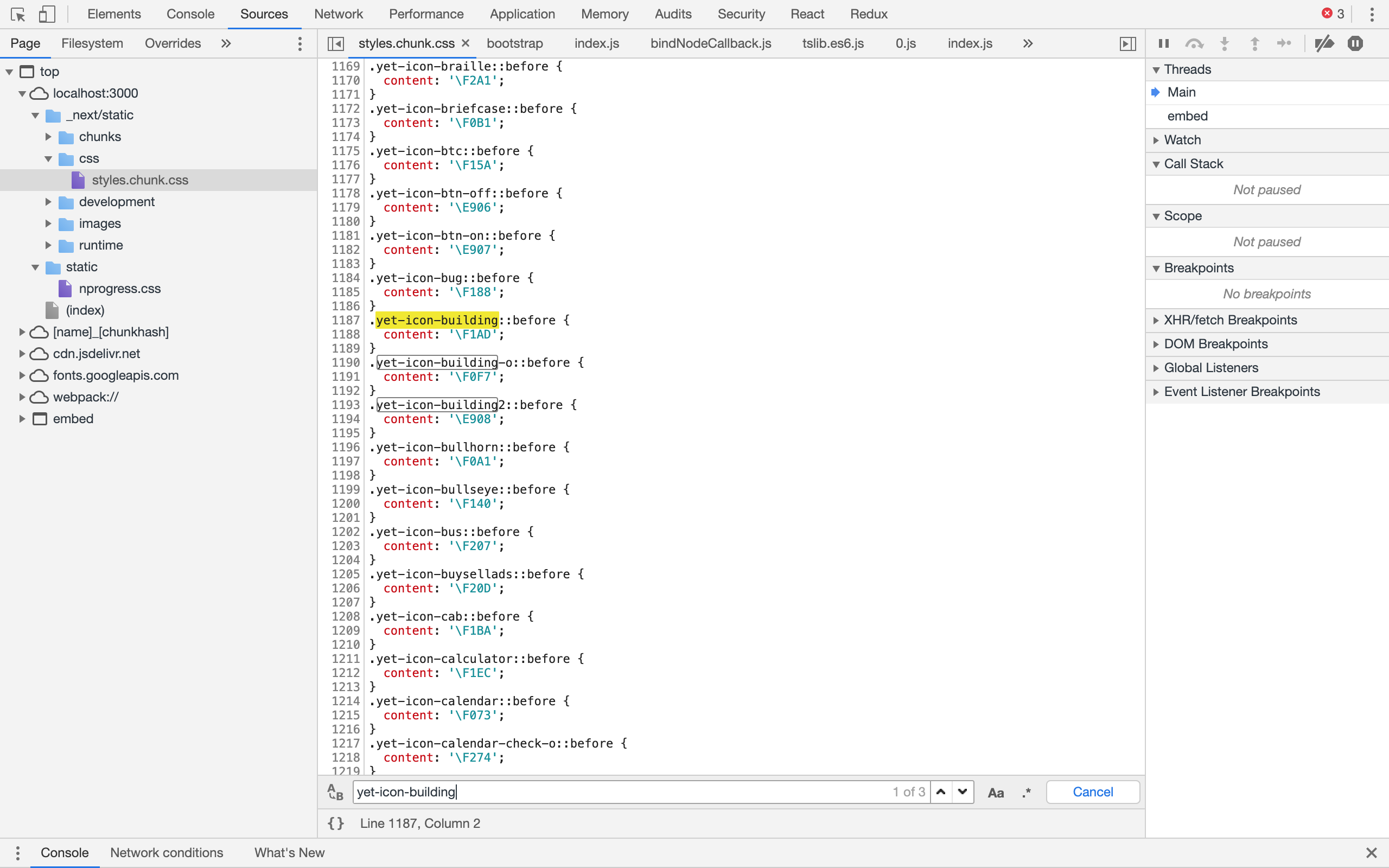Expand the webpack:// node
Image resolution: width=1389 pixels, height=868 pixels.
click(22, 397)
